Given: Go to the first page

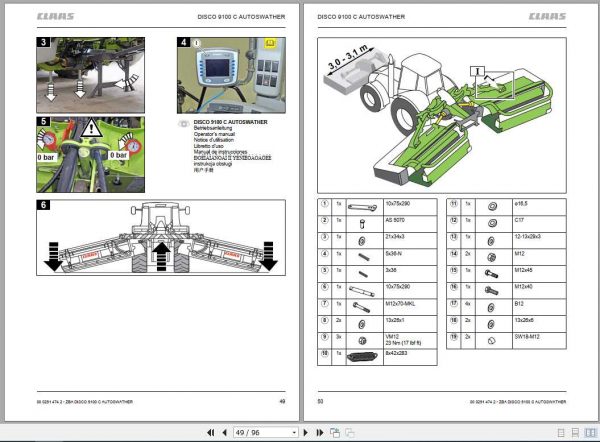Looking at the screenshot, I should (210, 433).
